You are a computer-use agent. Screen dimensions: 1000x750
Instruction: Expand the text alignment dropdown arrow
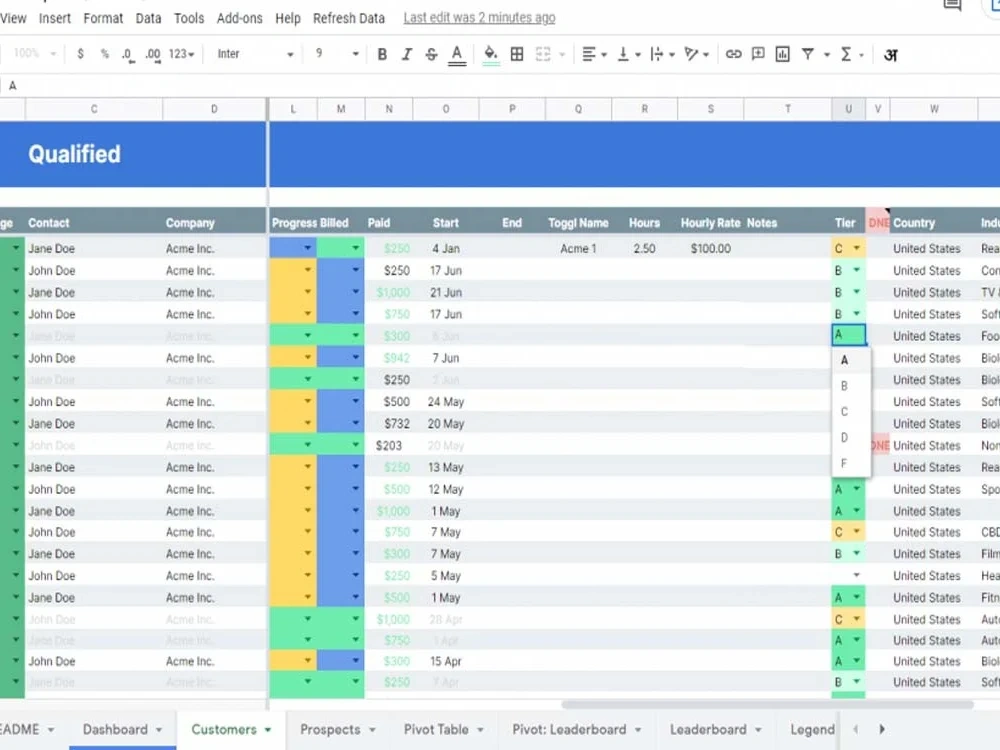(605, 54)
